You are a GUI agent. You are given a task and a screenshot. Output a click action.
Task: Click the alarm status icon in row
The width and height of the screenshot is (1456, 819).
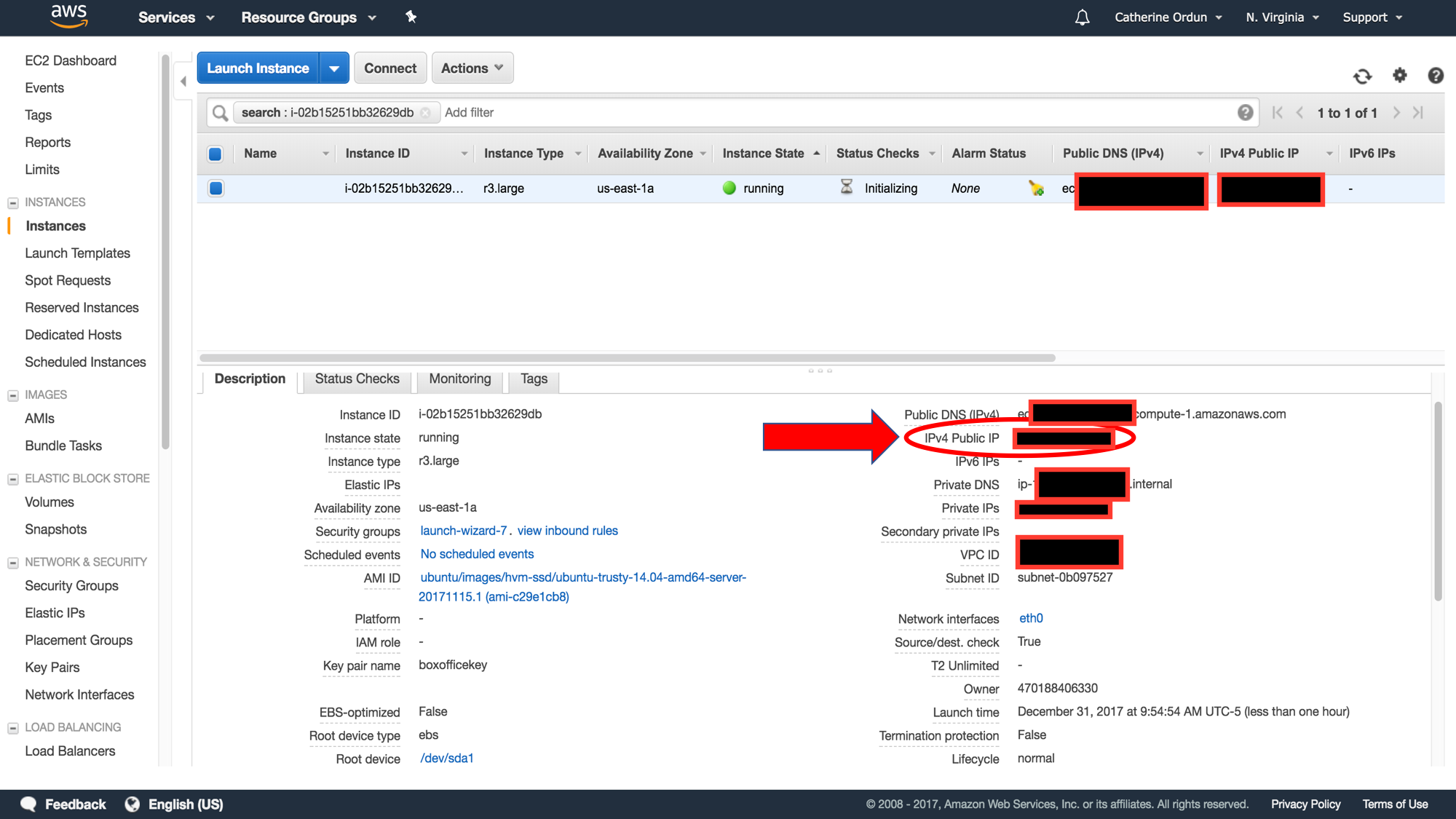point(1036,189)
